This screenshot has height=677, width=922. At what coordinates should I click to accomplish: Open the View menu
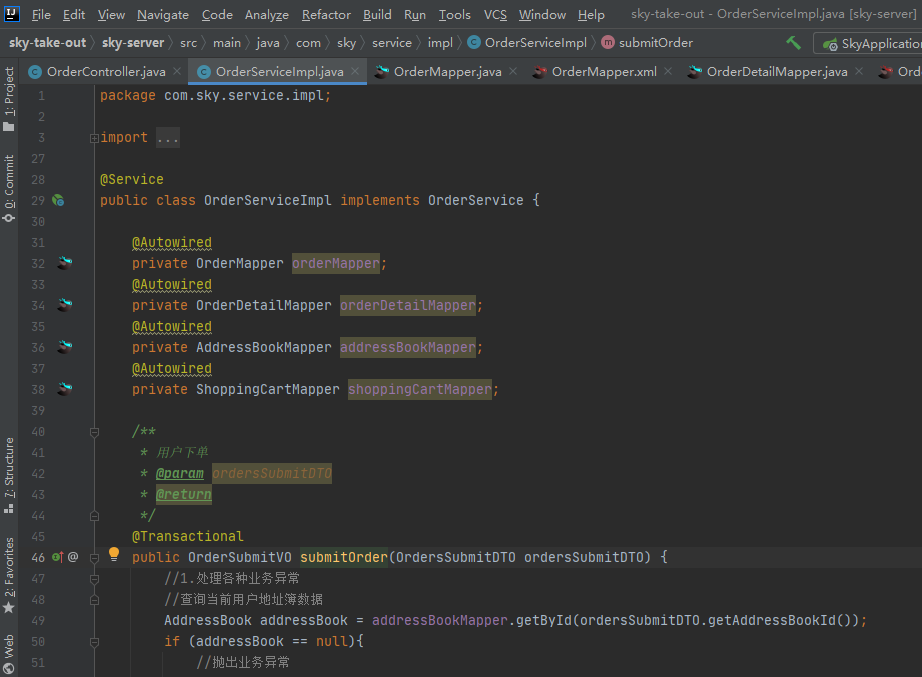(111, 15)
